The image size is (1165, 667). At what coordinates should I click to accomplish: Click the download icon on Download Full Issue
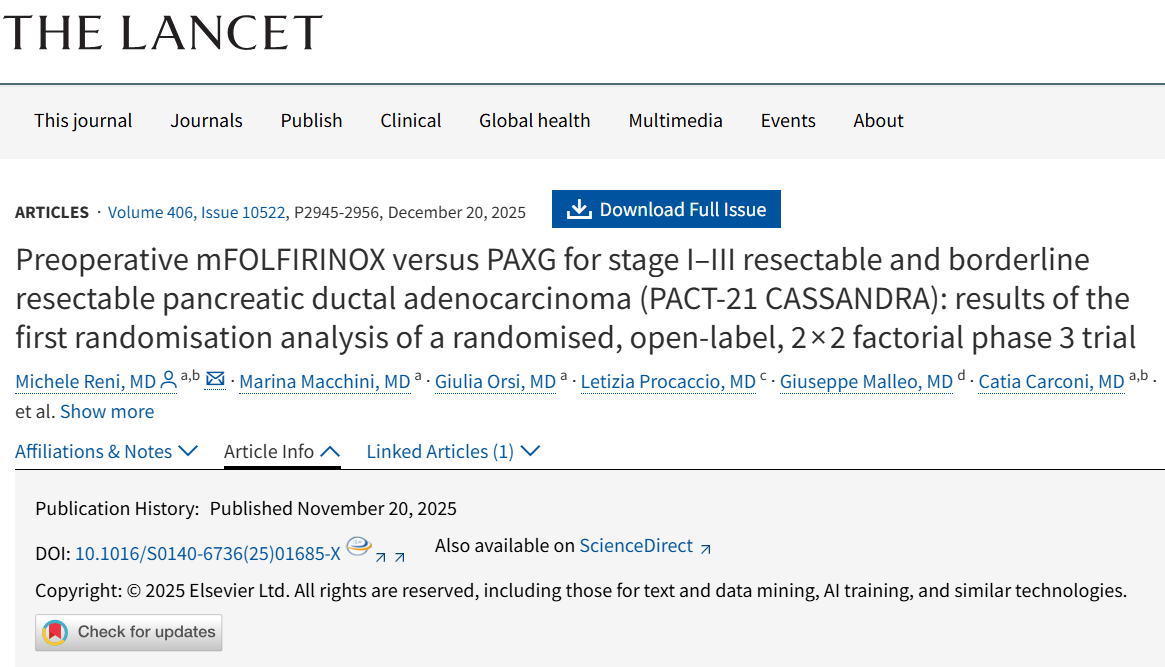pos(579,209)
